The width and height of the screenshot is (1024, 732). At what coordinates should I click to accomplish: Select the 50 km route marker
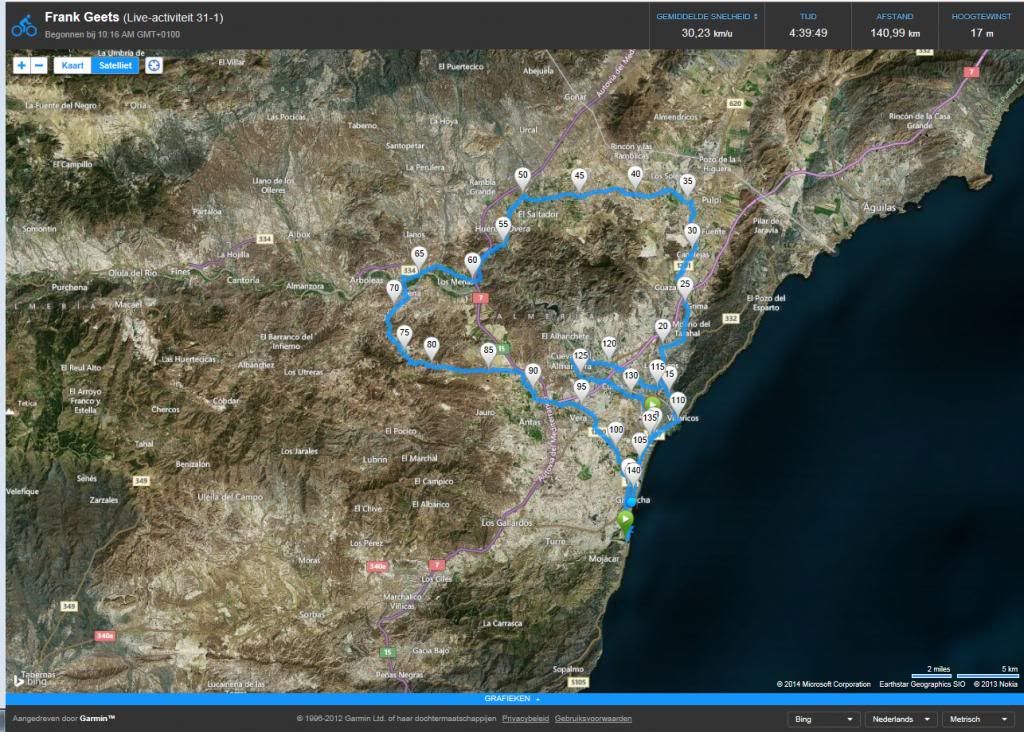coord(522,178)
